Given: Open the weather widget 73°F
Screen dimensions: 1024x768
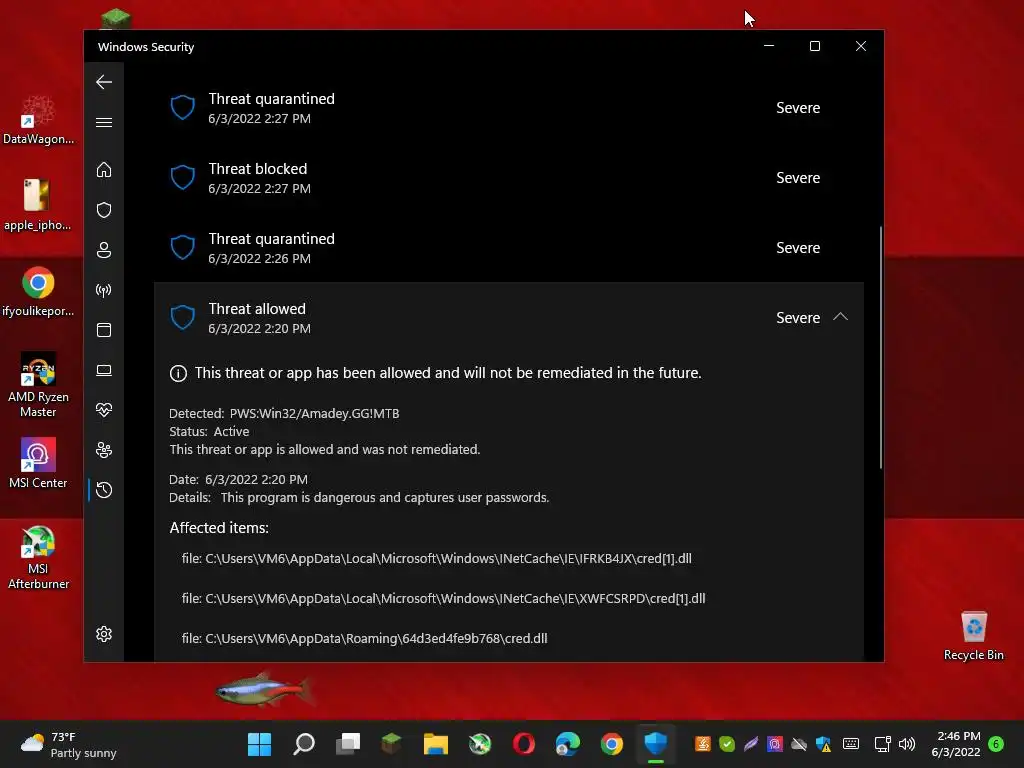Looking at the screenshot, I should point(68,744).
